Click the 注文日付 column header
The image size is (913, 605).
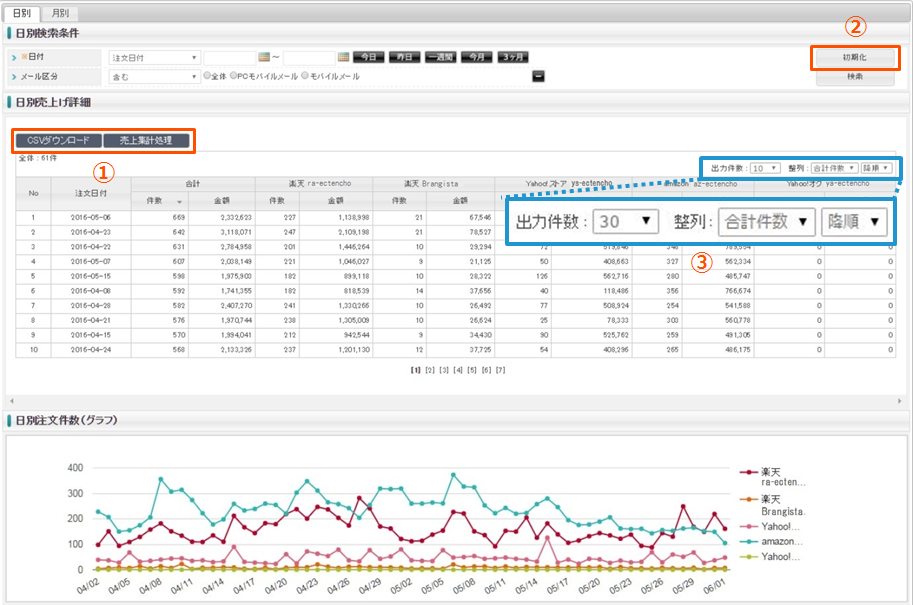[91, 193]
